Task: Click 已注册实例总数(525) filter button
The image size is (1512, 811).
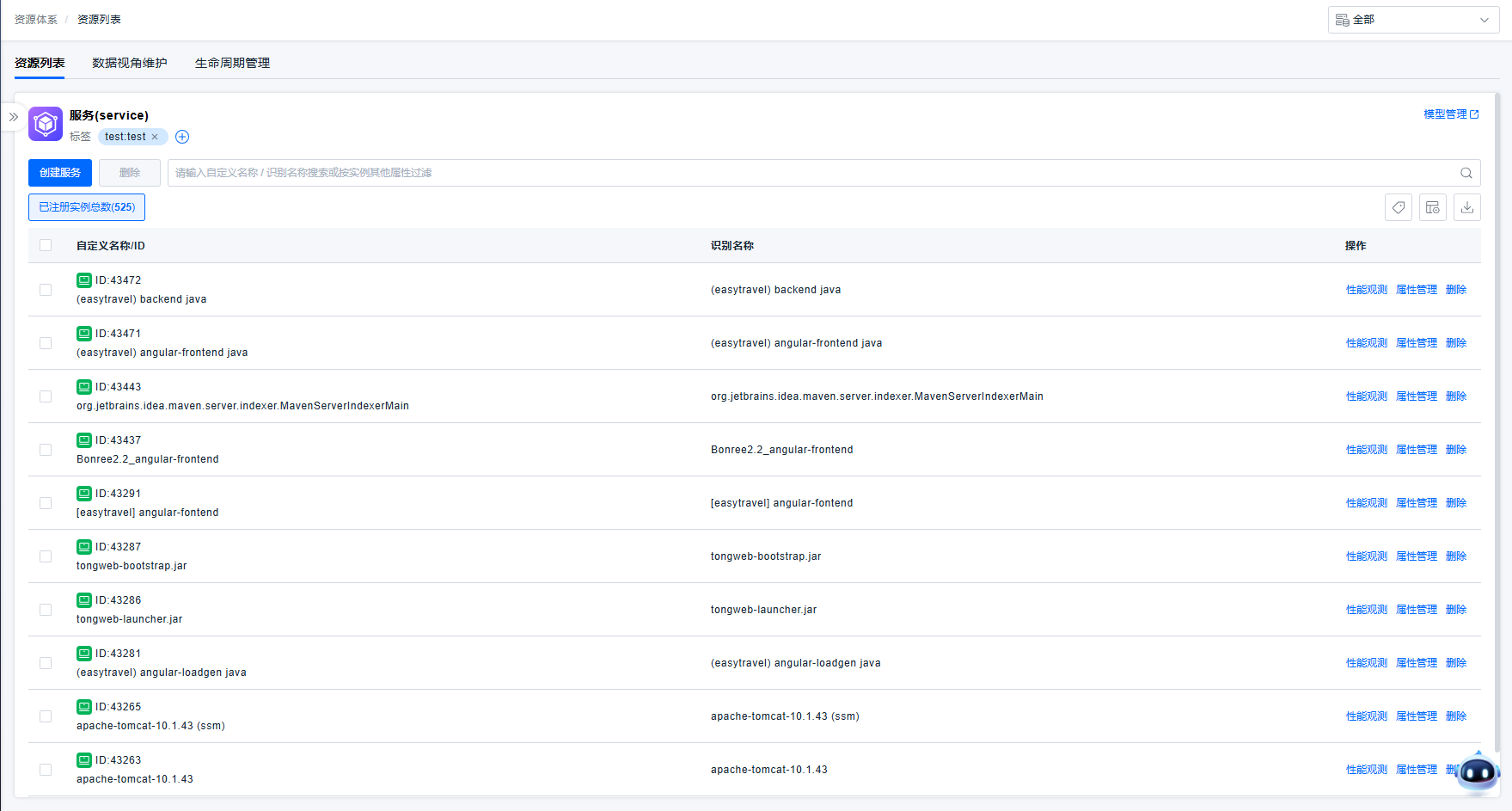Action: [x=87, y=207]
